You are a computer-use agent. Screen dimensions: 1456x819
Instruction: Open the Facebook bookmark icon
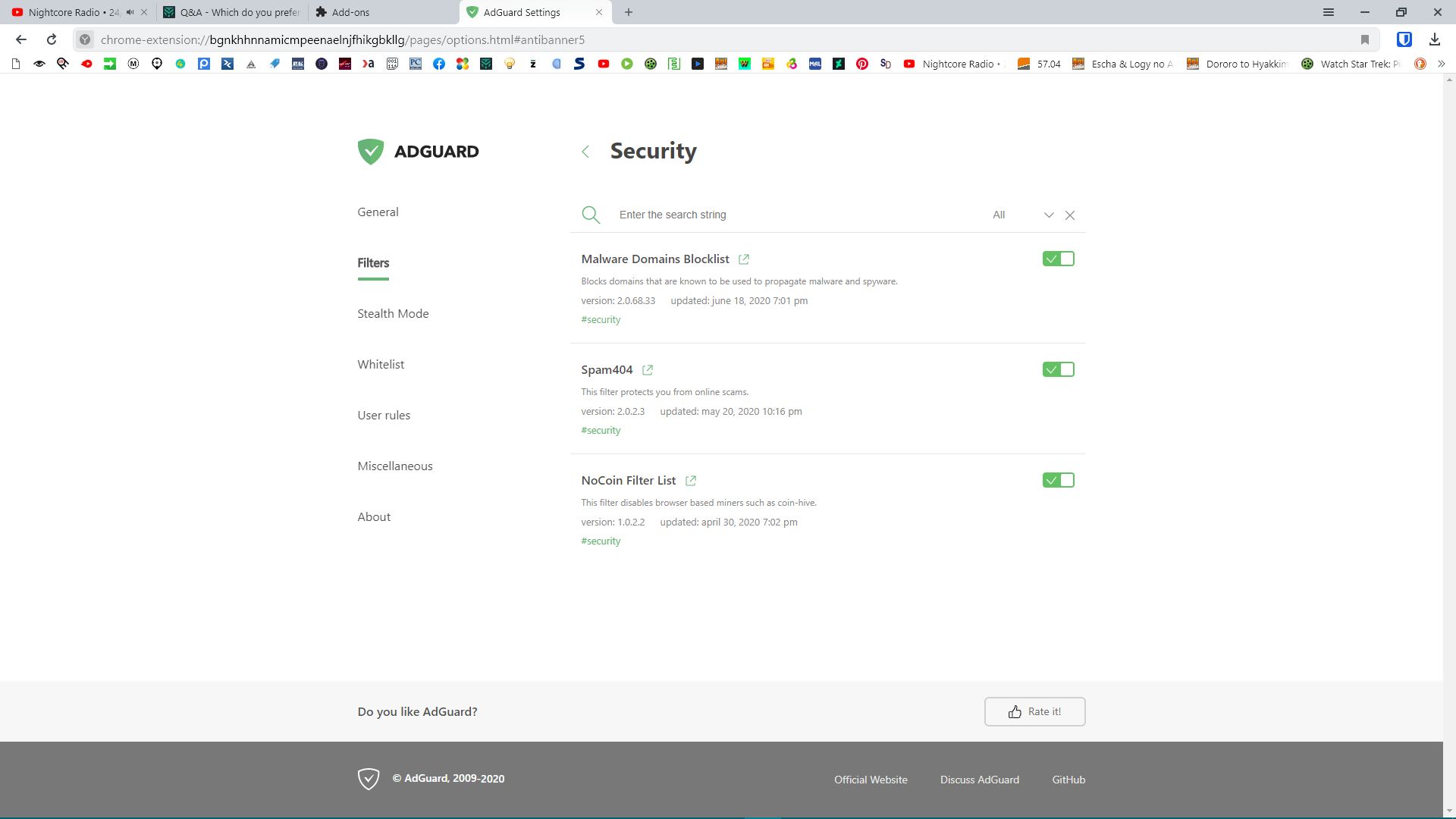439,64
